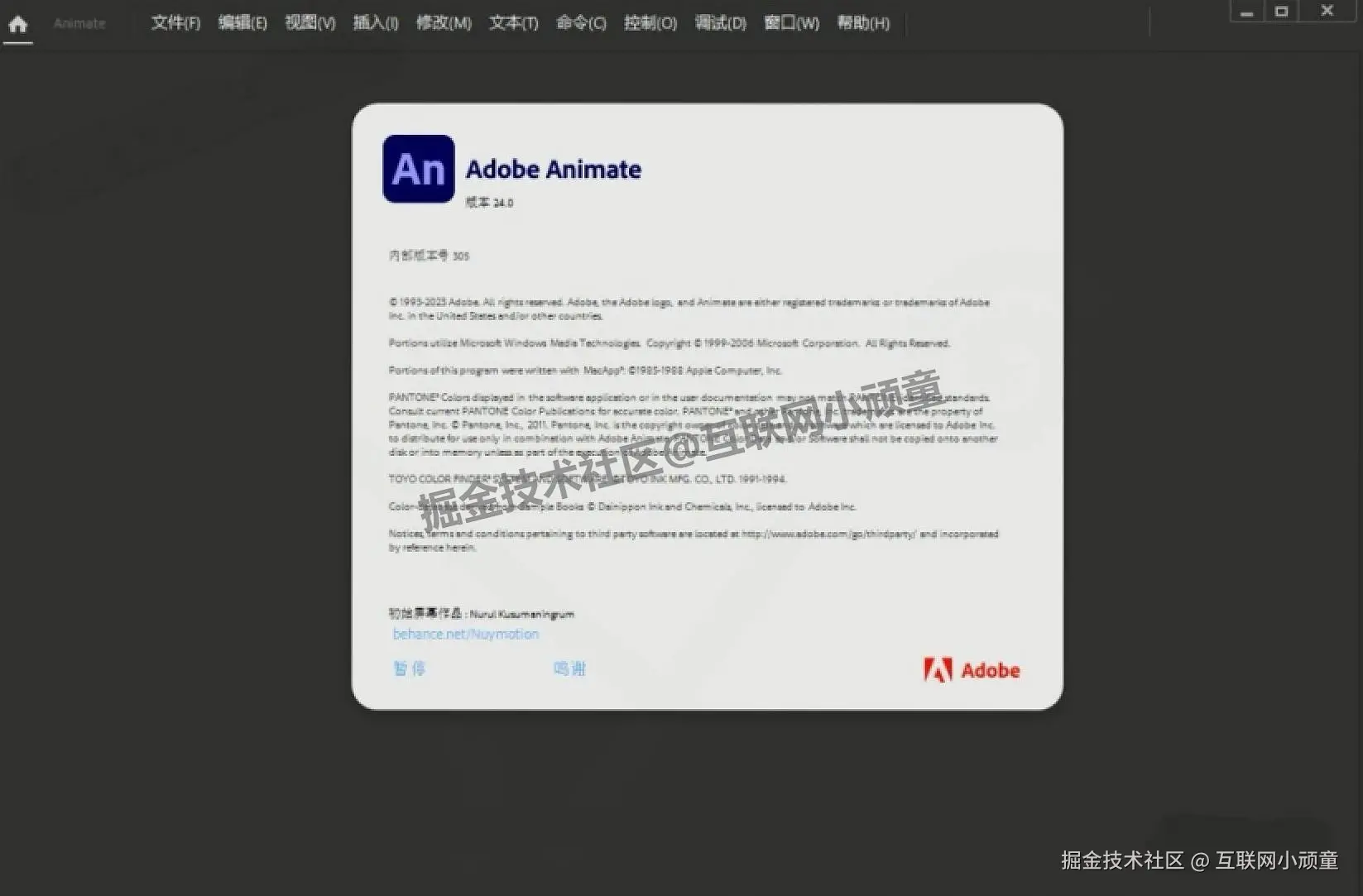Click the Home icon in top-left corner
1363x896 pixels.
[x=17, y=24]
